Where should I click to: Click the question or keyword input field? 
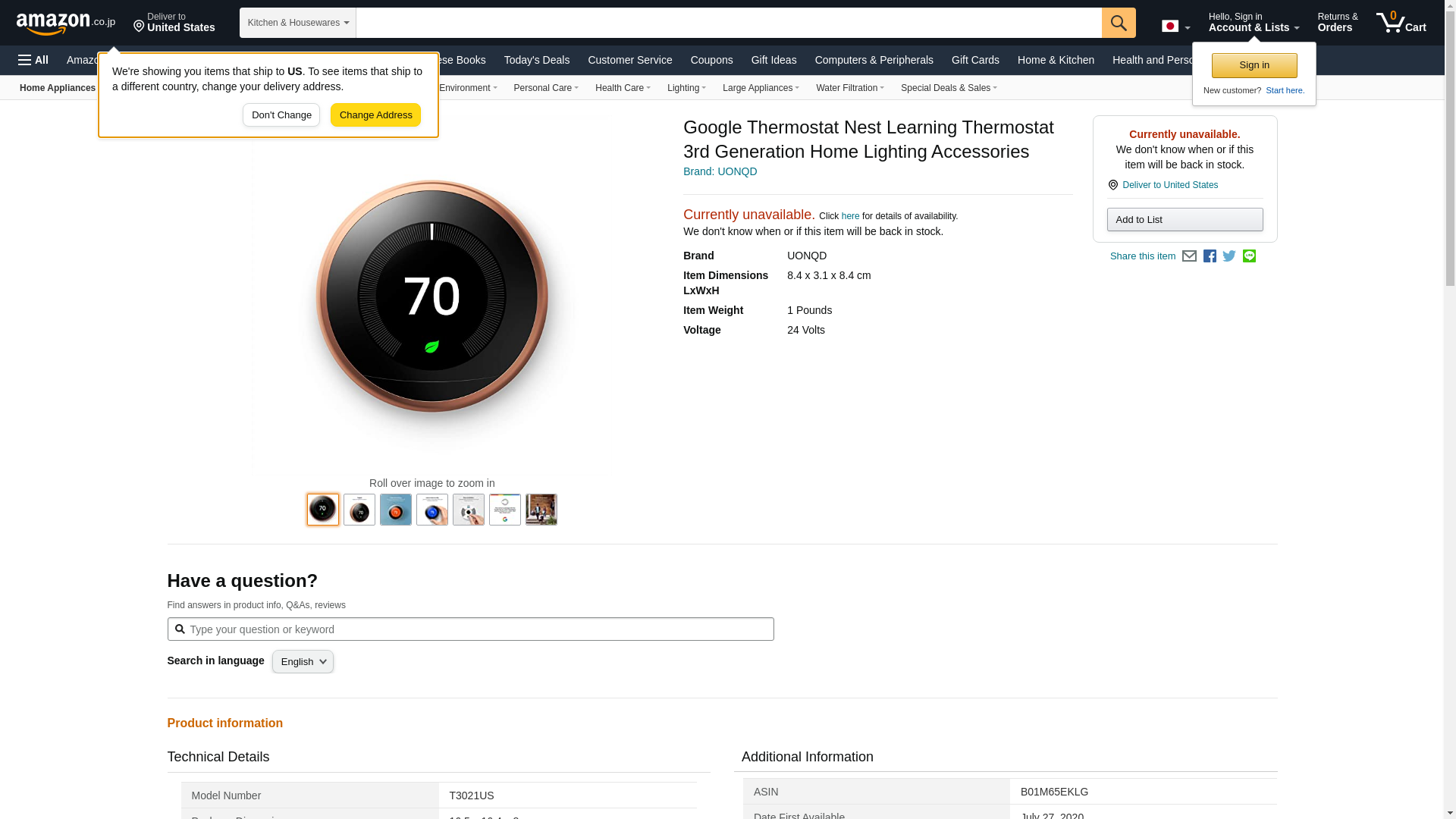tap(470, 629)
